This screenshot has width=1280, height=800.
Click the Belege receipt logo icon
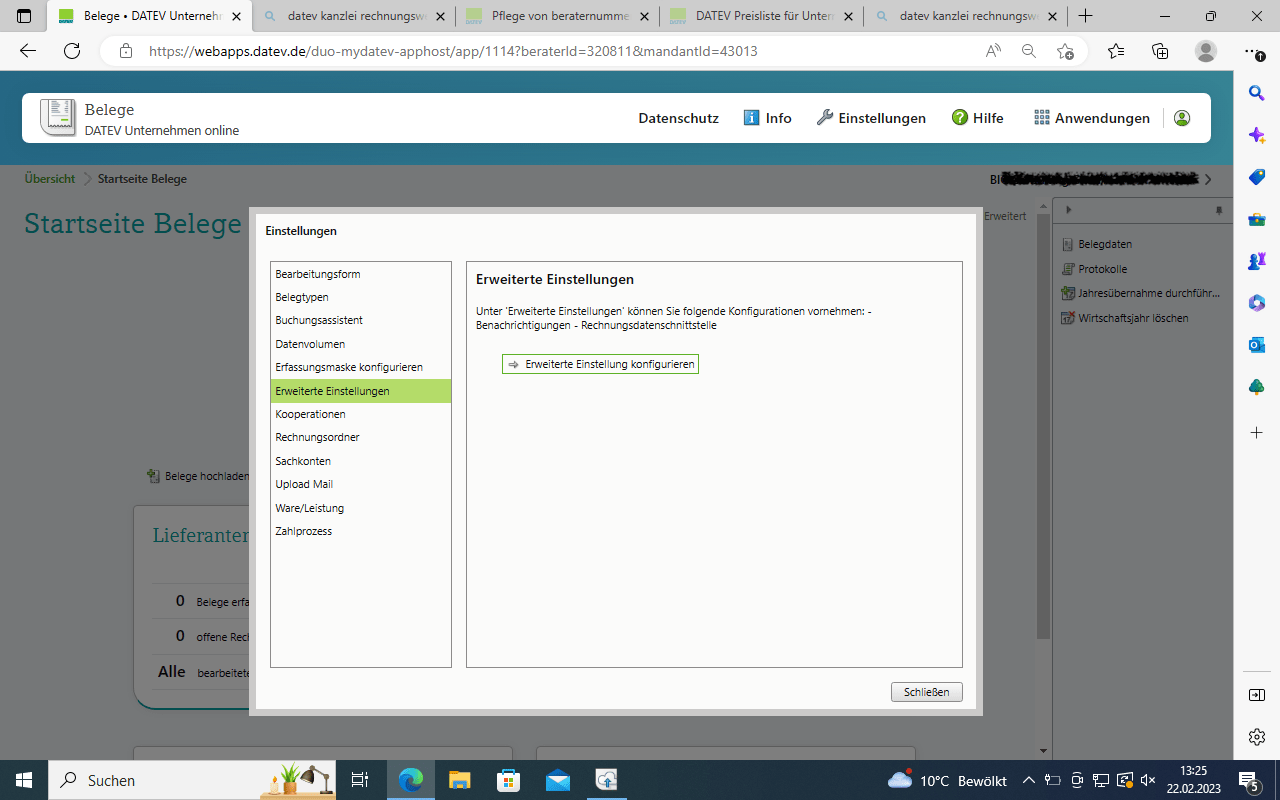[58, 117]
